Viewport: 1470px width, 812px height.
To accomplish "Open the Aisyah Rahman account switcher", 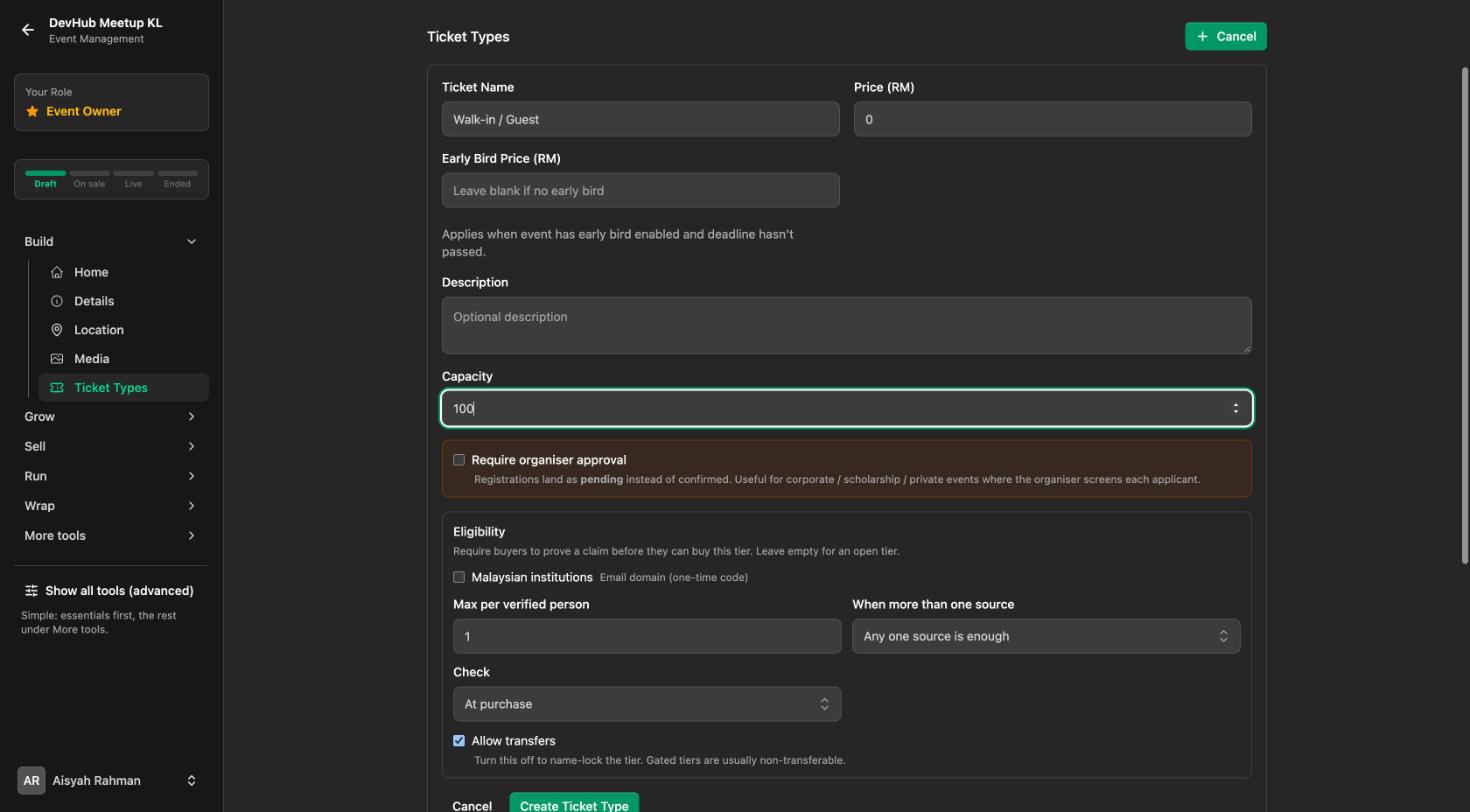I will (x=111, y=781).
